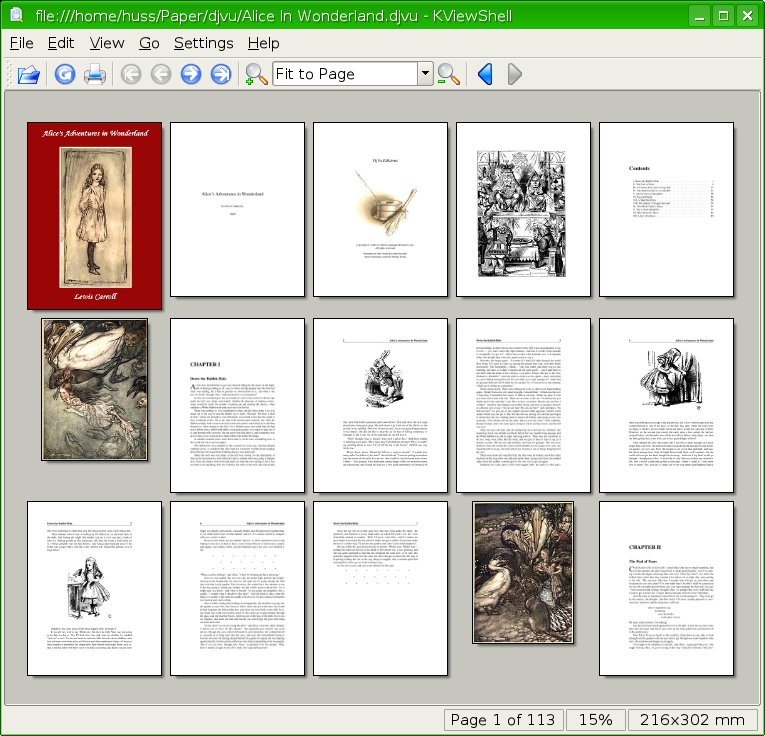The image size is (765, 736).
Task: Open the Help menu
Action: click(263, 43)
